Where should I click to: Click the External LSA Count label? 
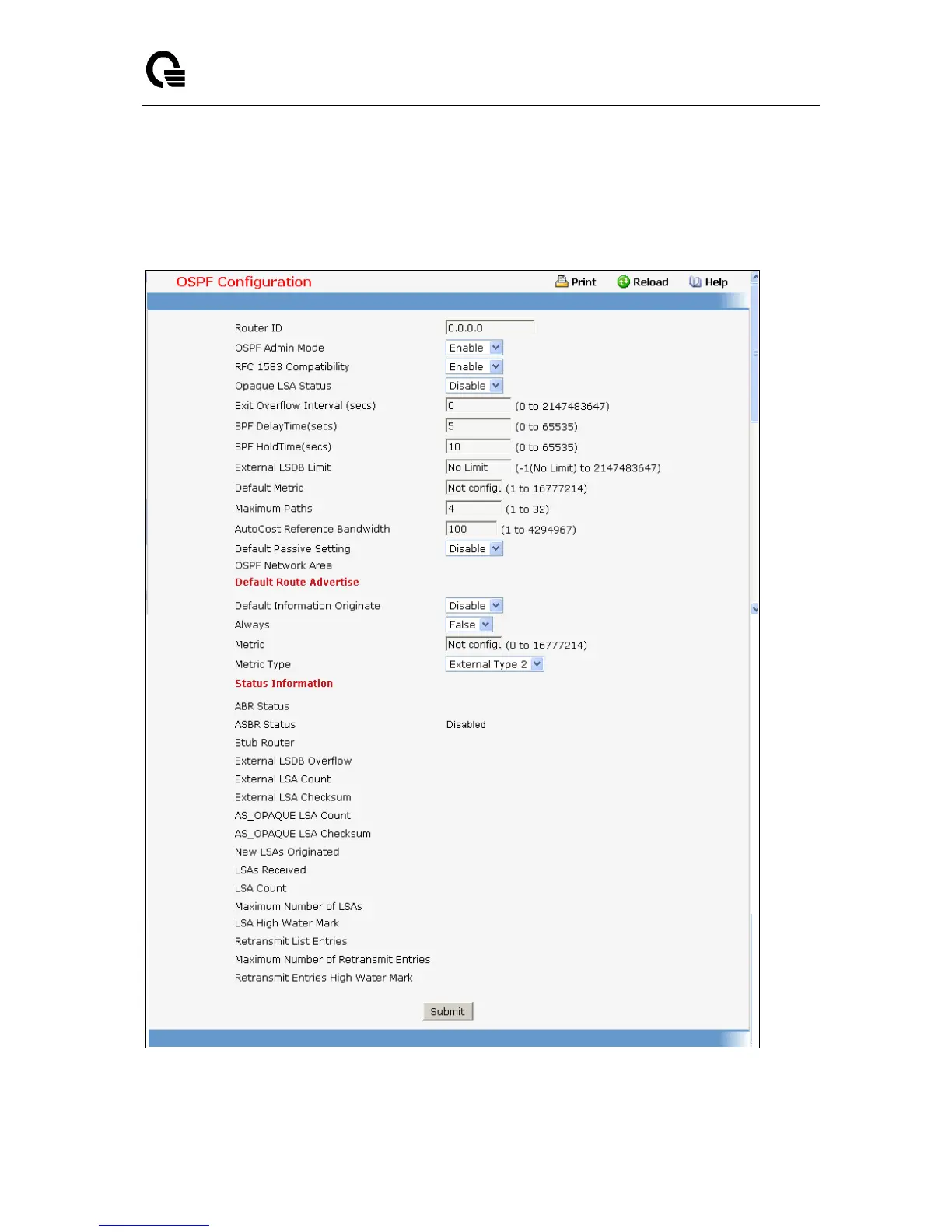click(x=283, y=779)
